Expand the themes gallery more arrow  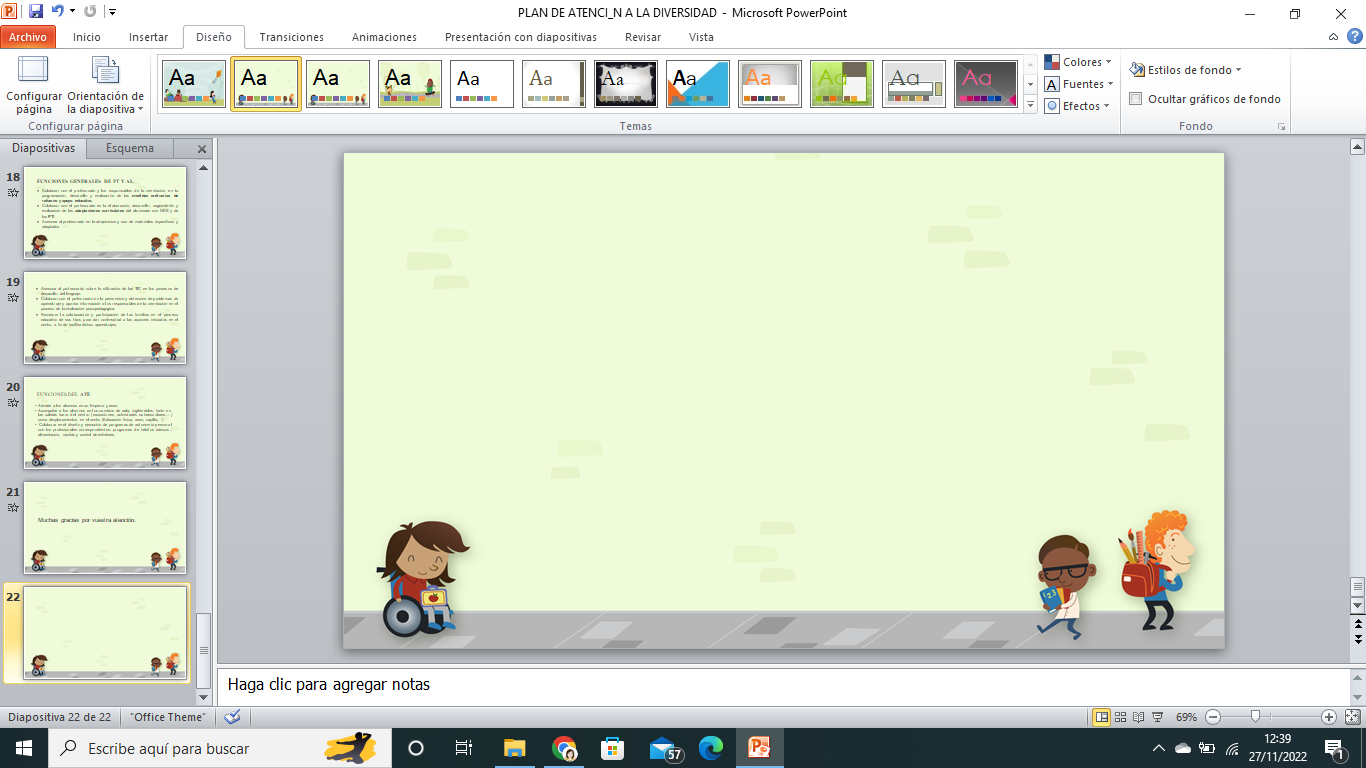[1030, 105]
